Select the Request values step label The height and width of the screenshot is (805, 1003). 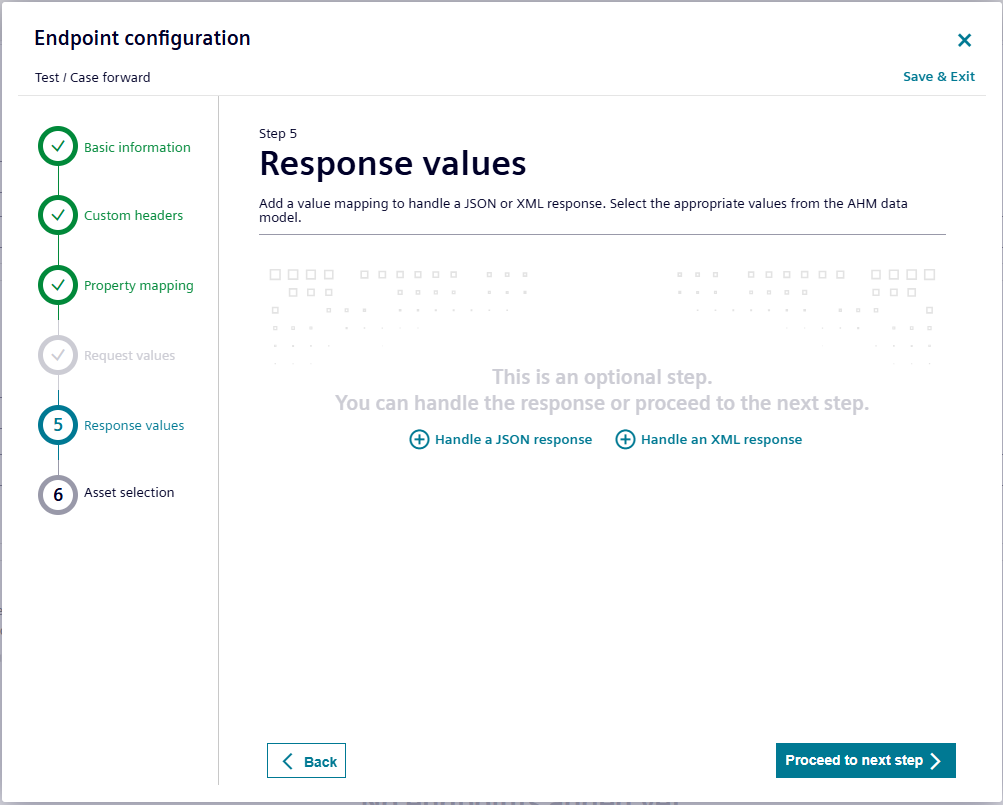pos(129,355)
